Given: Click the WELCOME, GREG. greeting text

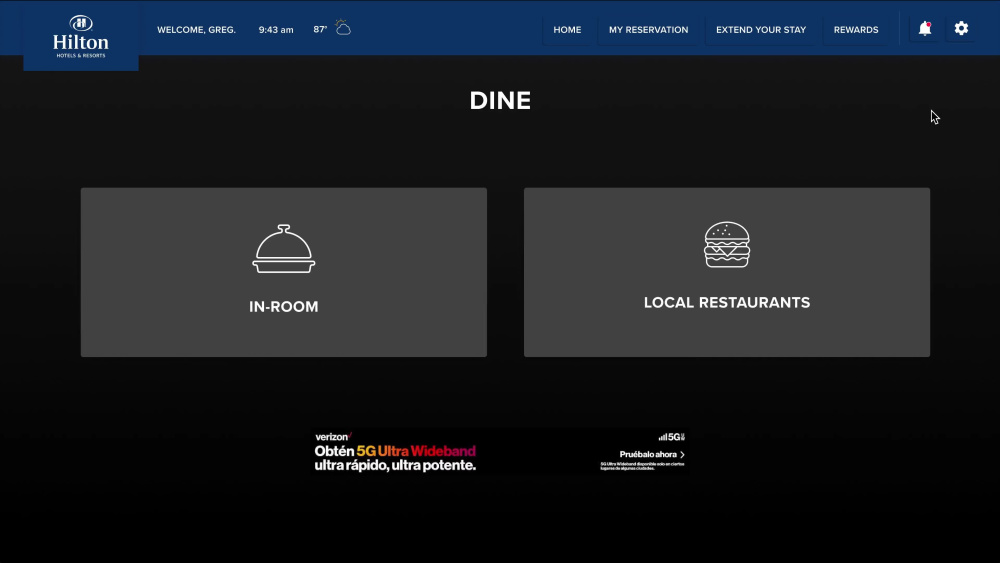Looking at the screenshot, I should pyautogui.click(x=196, y=30).
